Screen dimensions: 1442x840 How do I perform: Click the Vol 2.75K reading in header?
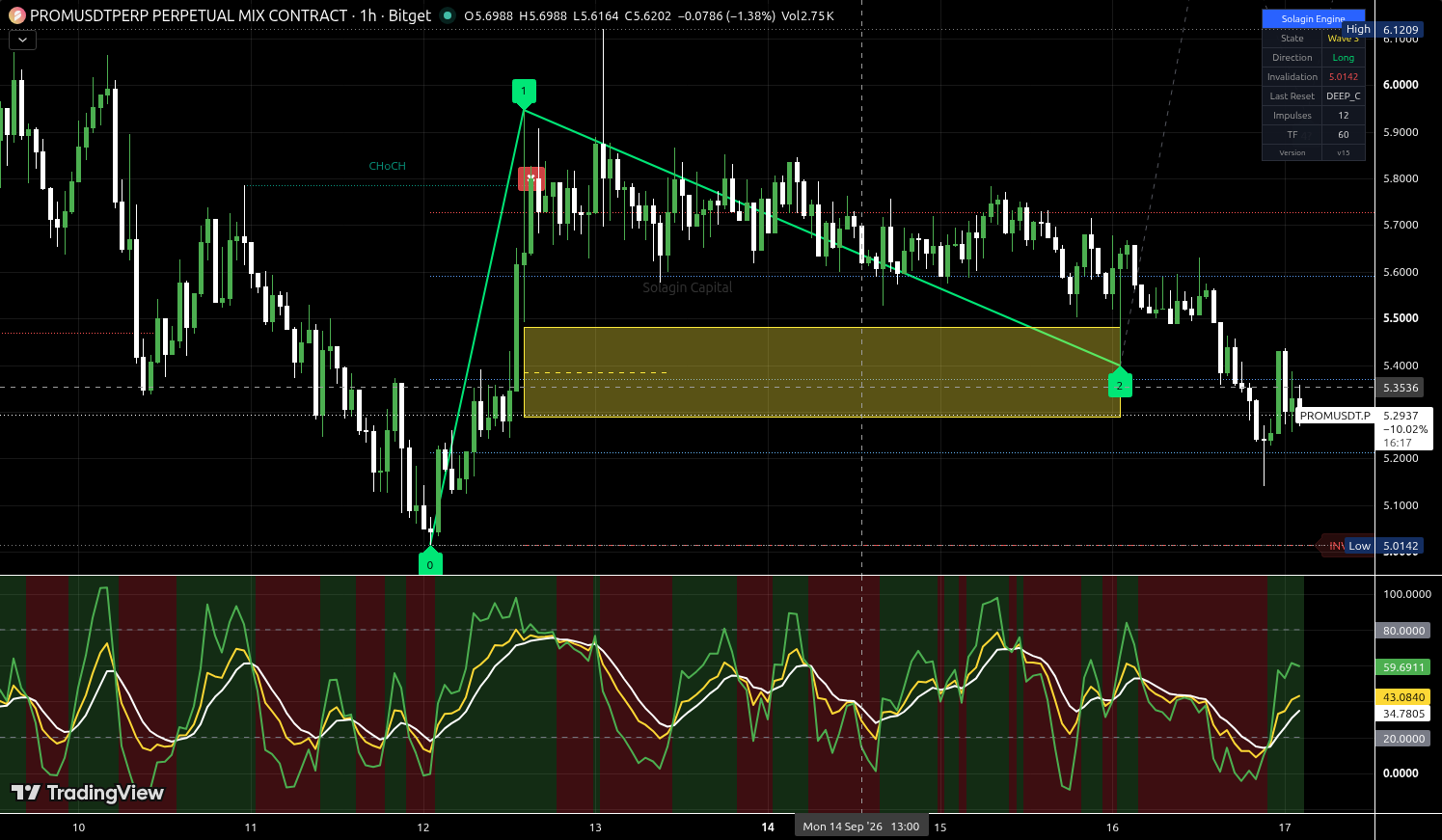point(808,16)
